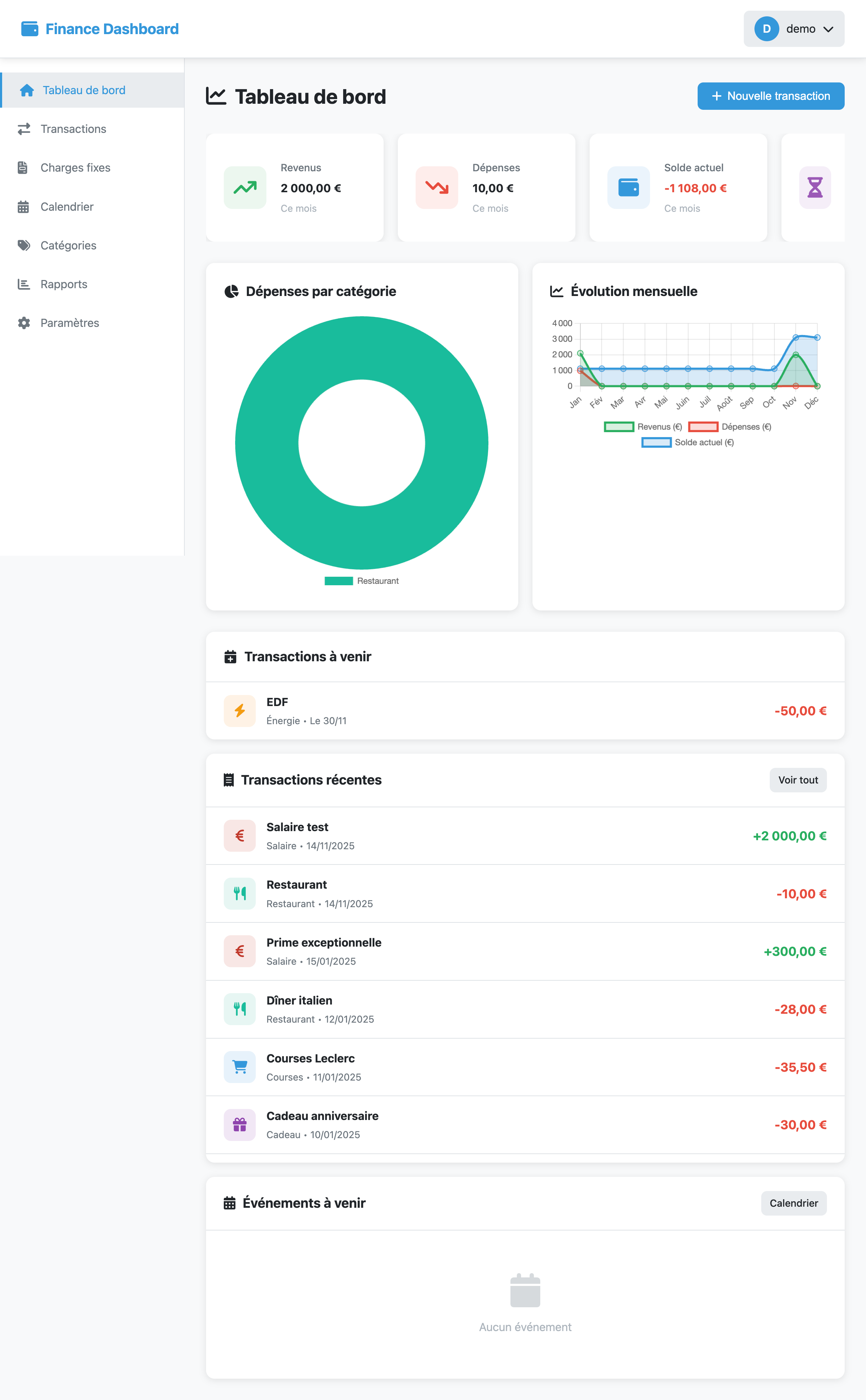This screenshot has width=866, height=1400.
Task: Click the Cadeau anniversaire gift icon
Action: [239, 1125]
